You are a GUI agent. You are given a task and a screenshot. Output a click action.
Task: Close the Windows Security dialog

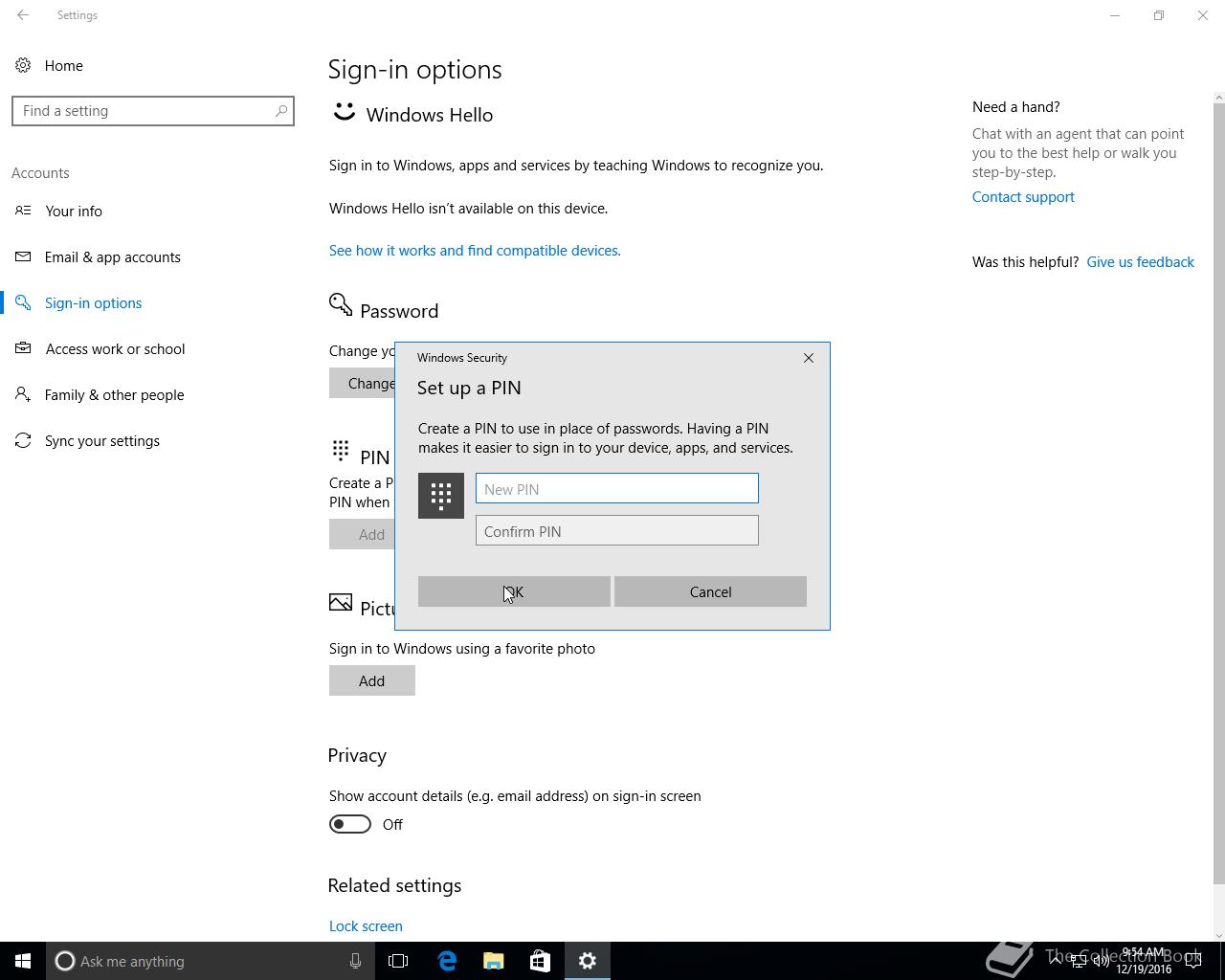[809, 358]
